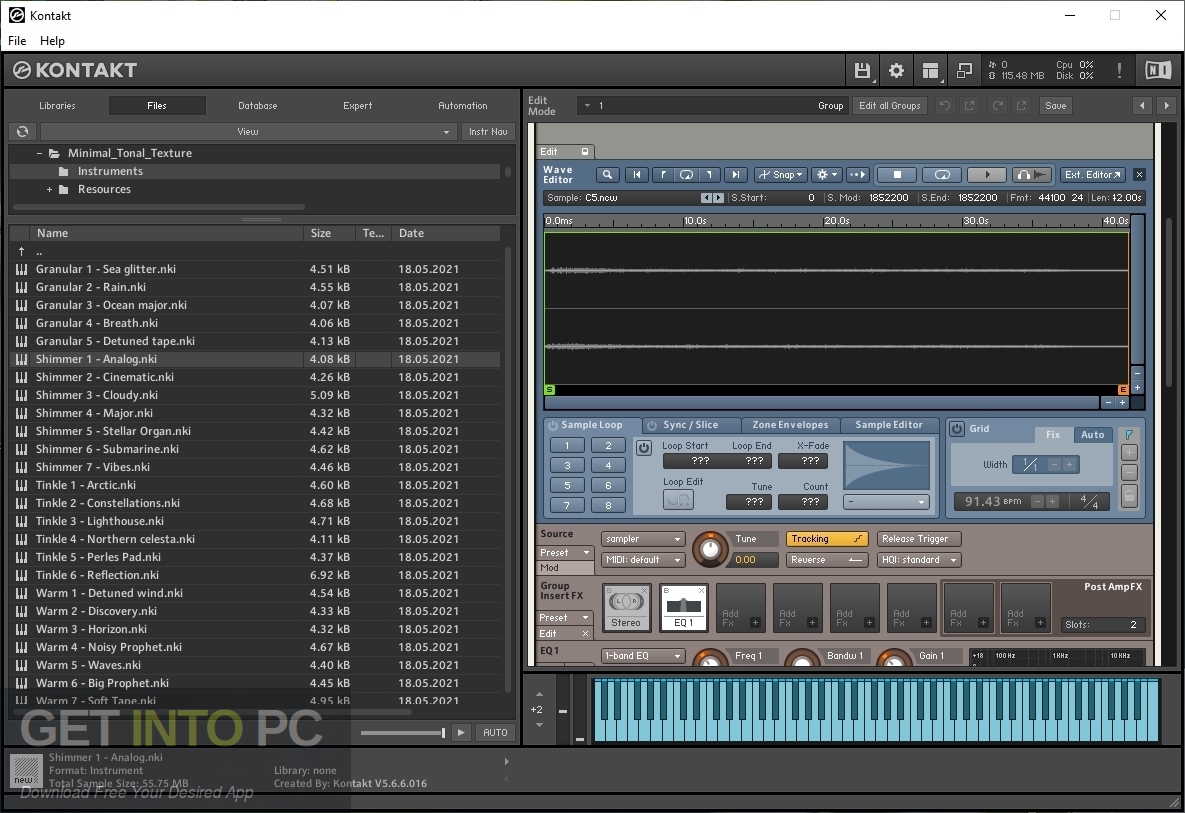The image size is (1185, 813).
Task: Collapse the Minimal_Tonal_Texture folder
Action: [x=39, y=153]
